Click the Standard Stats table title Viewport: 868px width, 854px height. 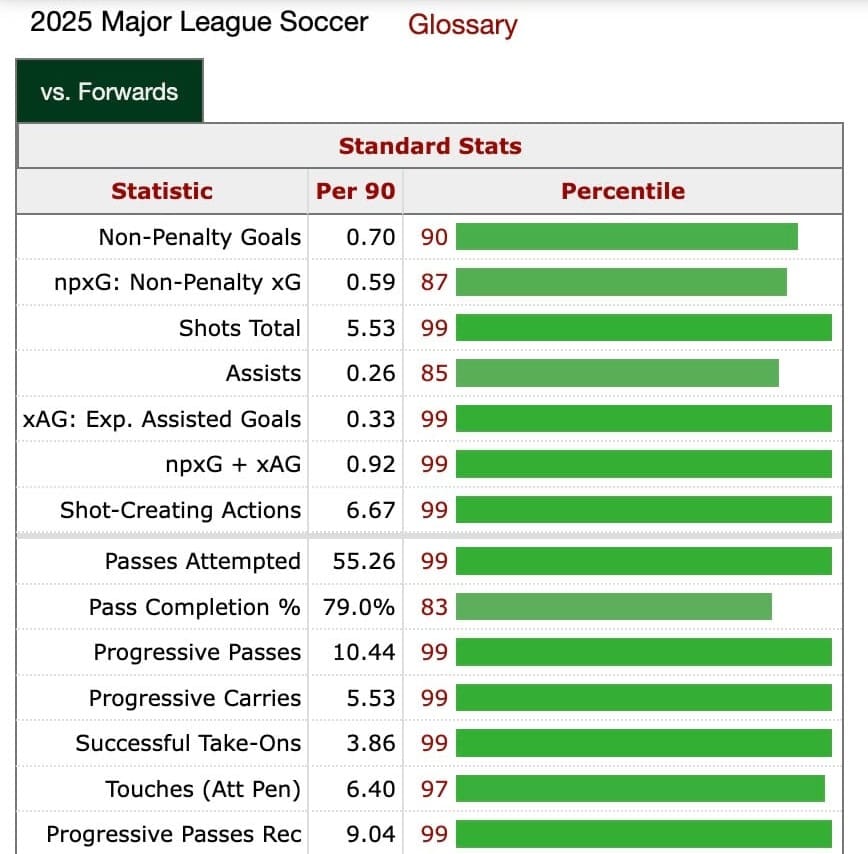(430, 146)
